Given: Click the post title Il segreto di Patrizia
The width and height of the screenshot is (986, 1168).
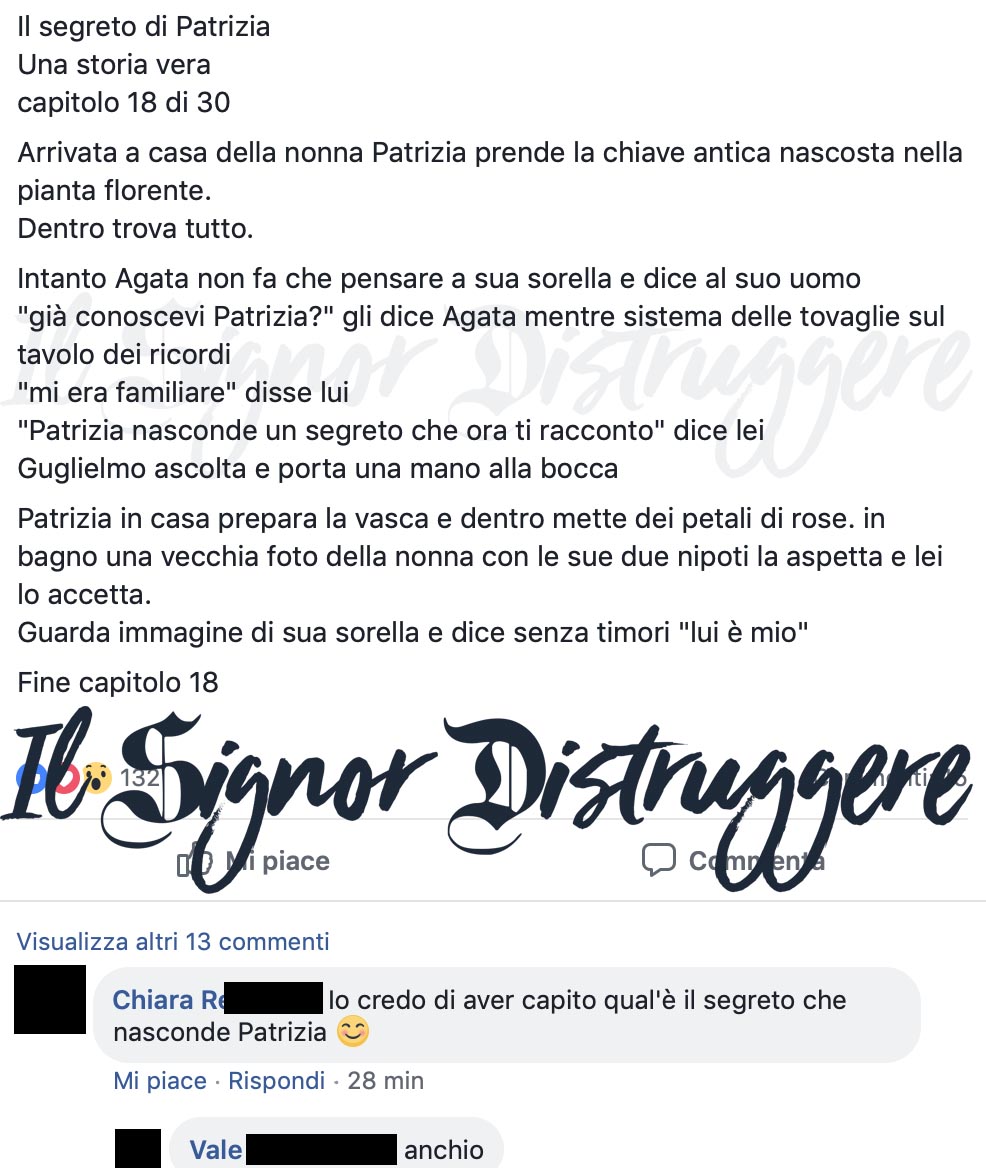Looking at the screenshot, I should pyautogui.click(x=144, y=27).
